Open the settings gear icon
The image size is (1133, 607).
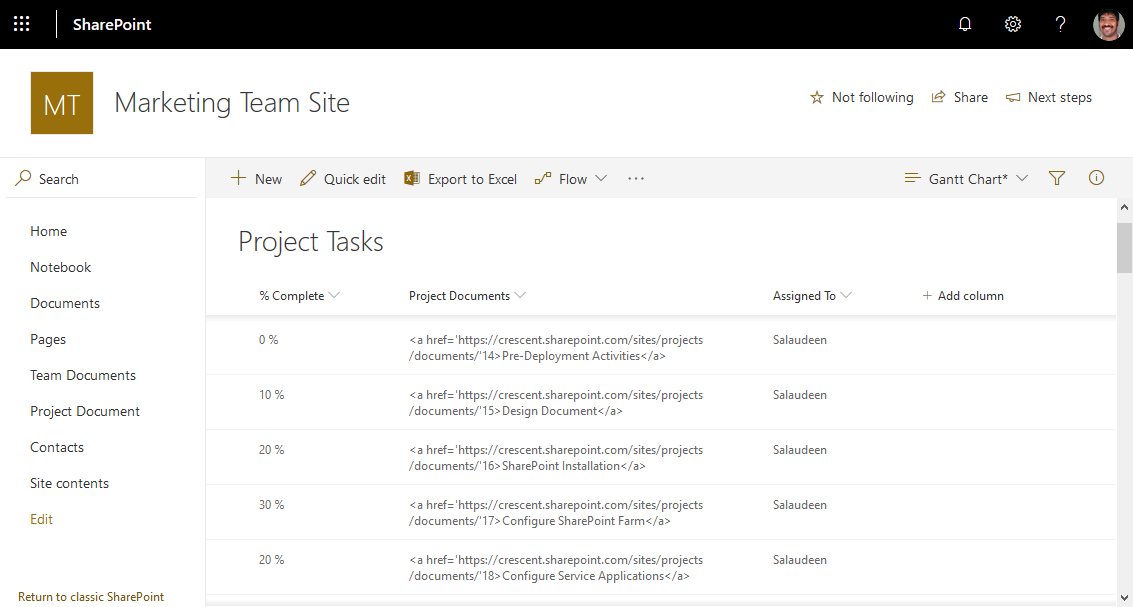point(1013,24)
